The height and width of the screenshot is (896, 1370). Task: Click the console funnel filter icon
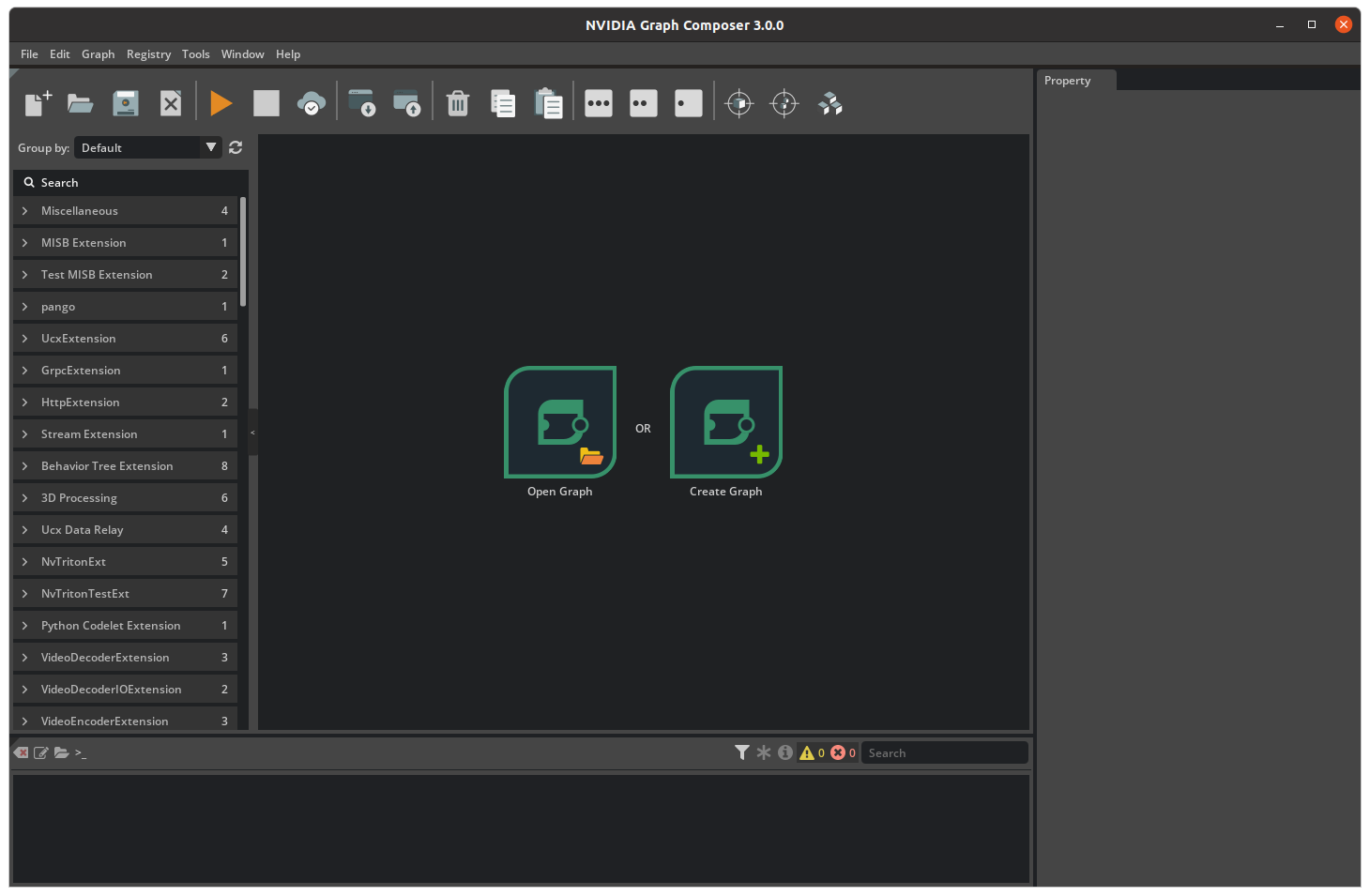(742, 752)
